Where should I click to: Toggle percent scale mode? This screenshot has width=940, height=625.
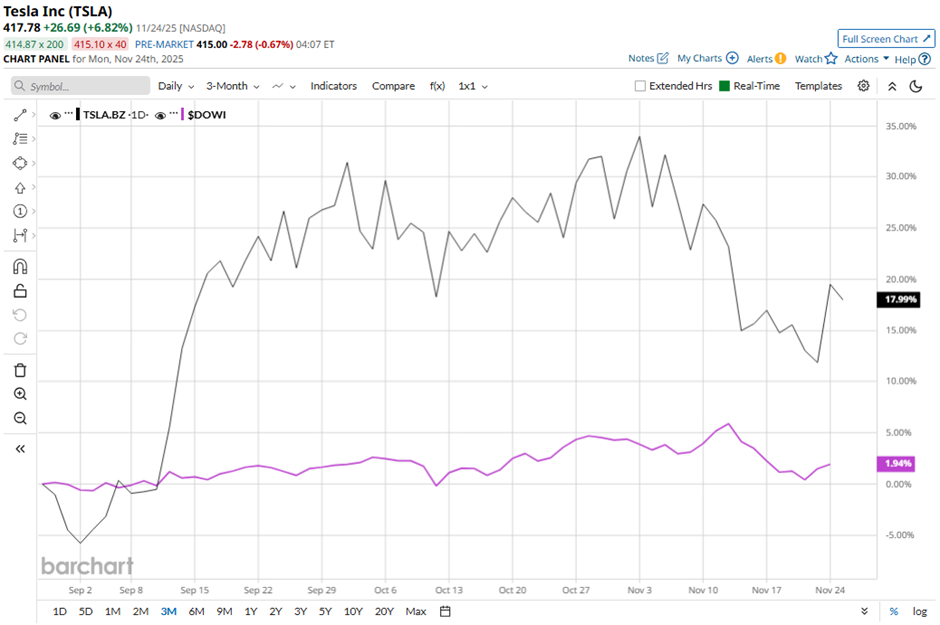pos(894,611)
